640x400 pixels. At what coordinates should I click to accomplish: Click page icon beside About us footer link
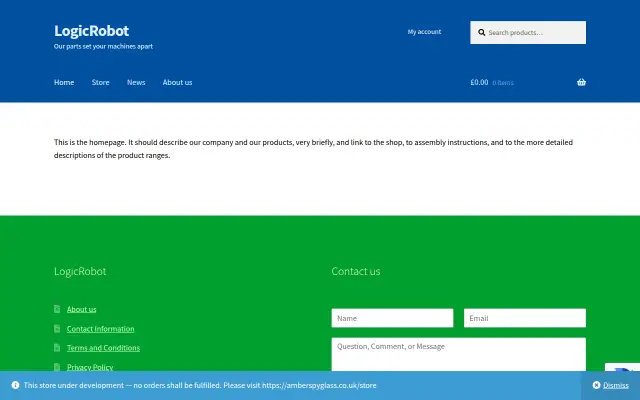[57, 309]
